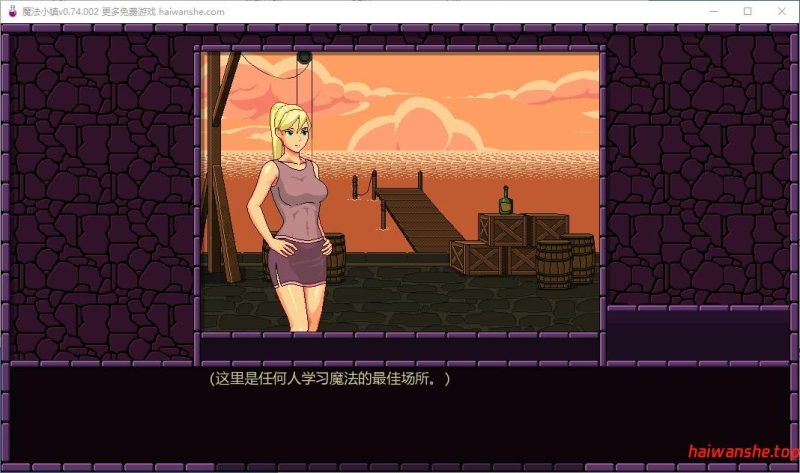This screenshot has width=800, height=473.
Task: Click the potion app icon in title bar
Action: 13,11
